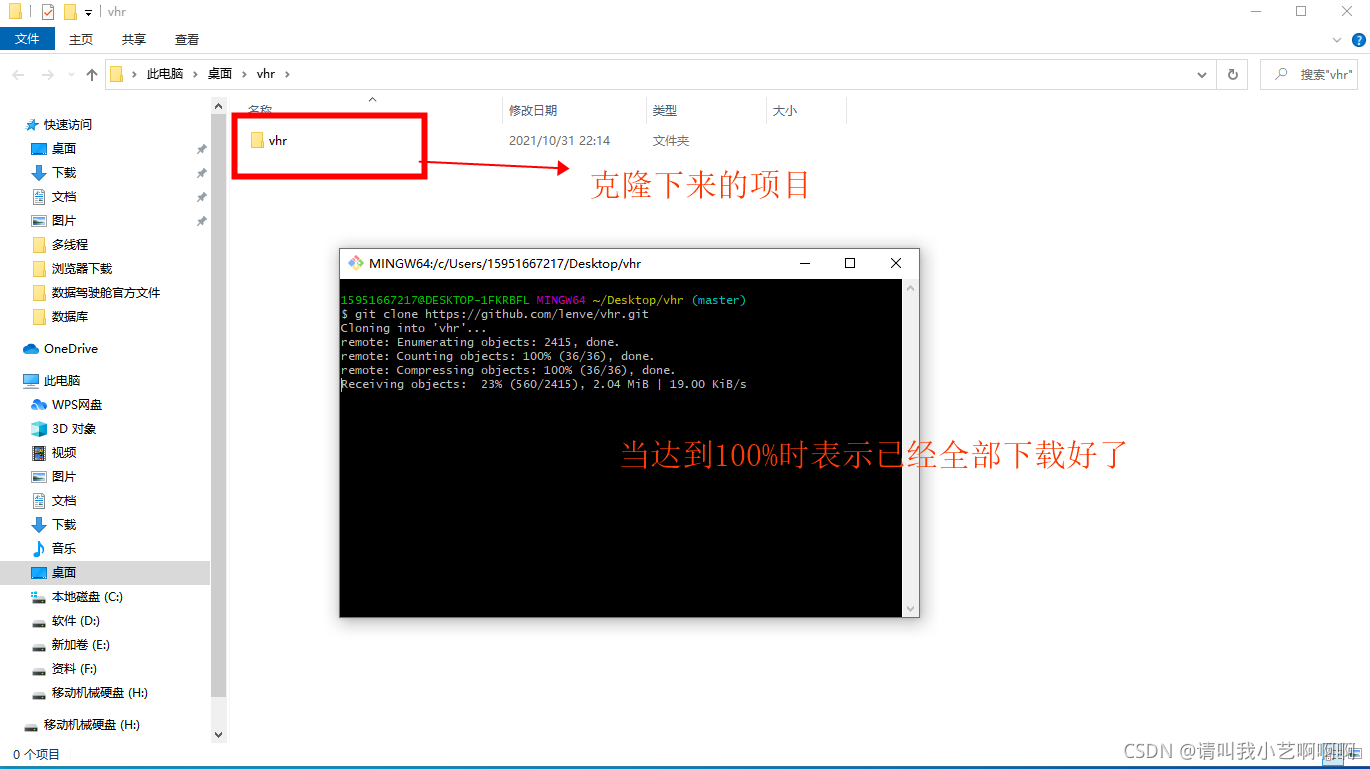Open 3D 对象 folder
Viewport: 1370px width, 769px height.
pyautogui.click(x=74, y=429)
